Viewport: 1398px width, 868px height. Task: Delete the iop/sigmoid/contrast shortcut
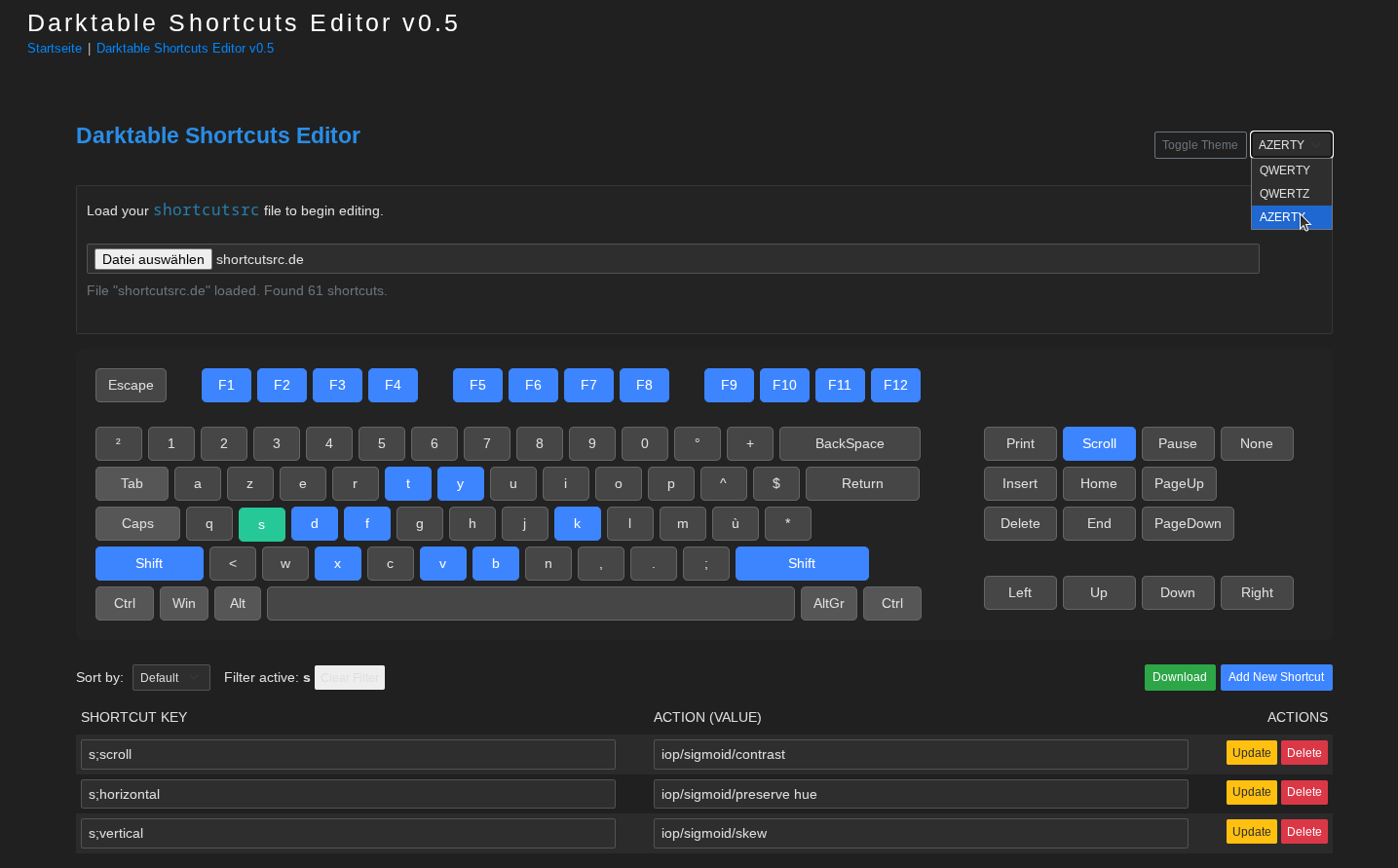pyautogui.click(x=1304, y=753)
